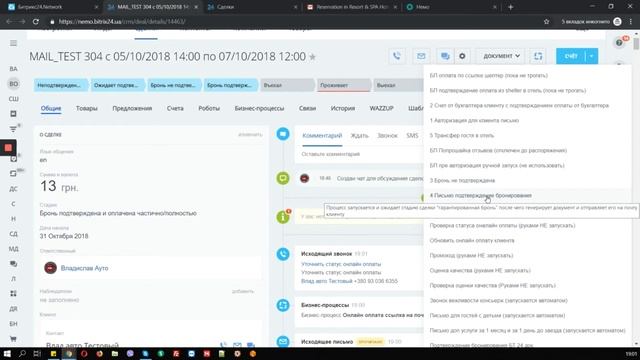Click the СЧЁТ button

571,56
